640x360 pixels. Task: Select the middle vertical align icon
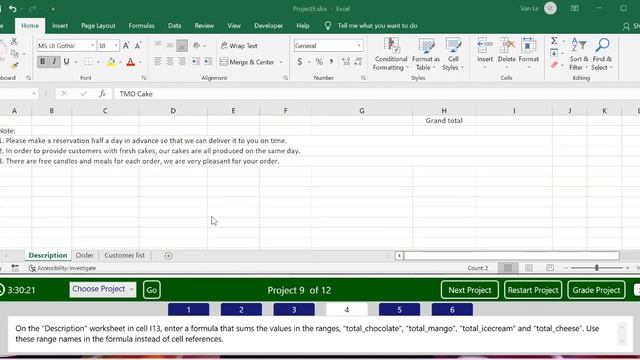coord(170,45)
